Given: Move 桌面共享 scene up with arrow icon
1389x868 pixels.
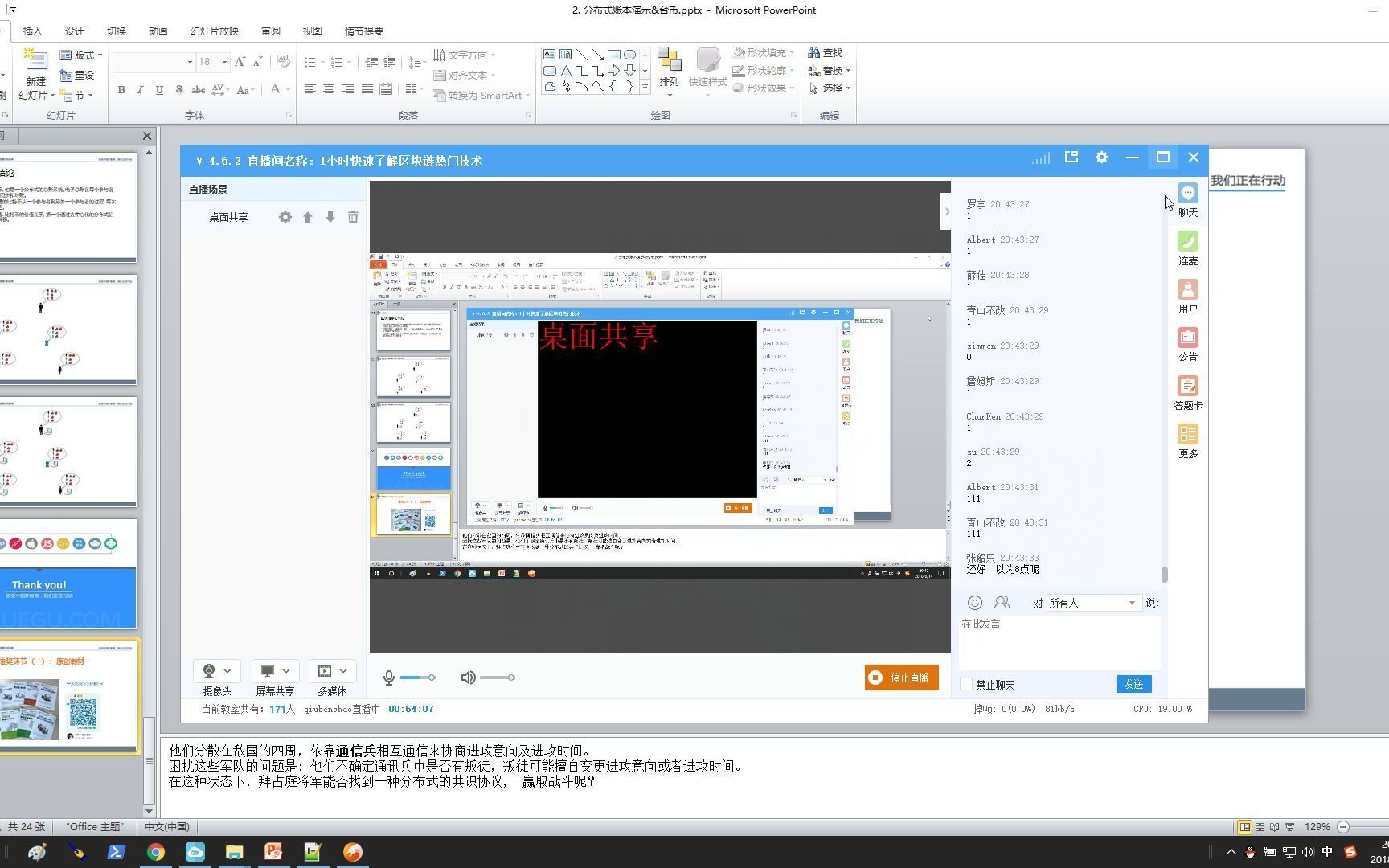Looking at the screenshot, I should point(308,217).
